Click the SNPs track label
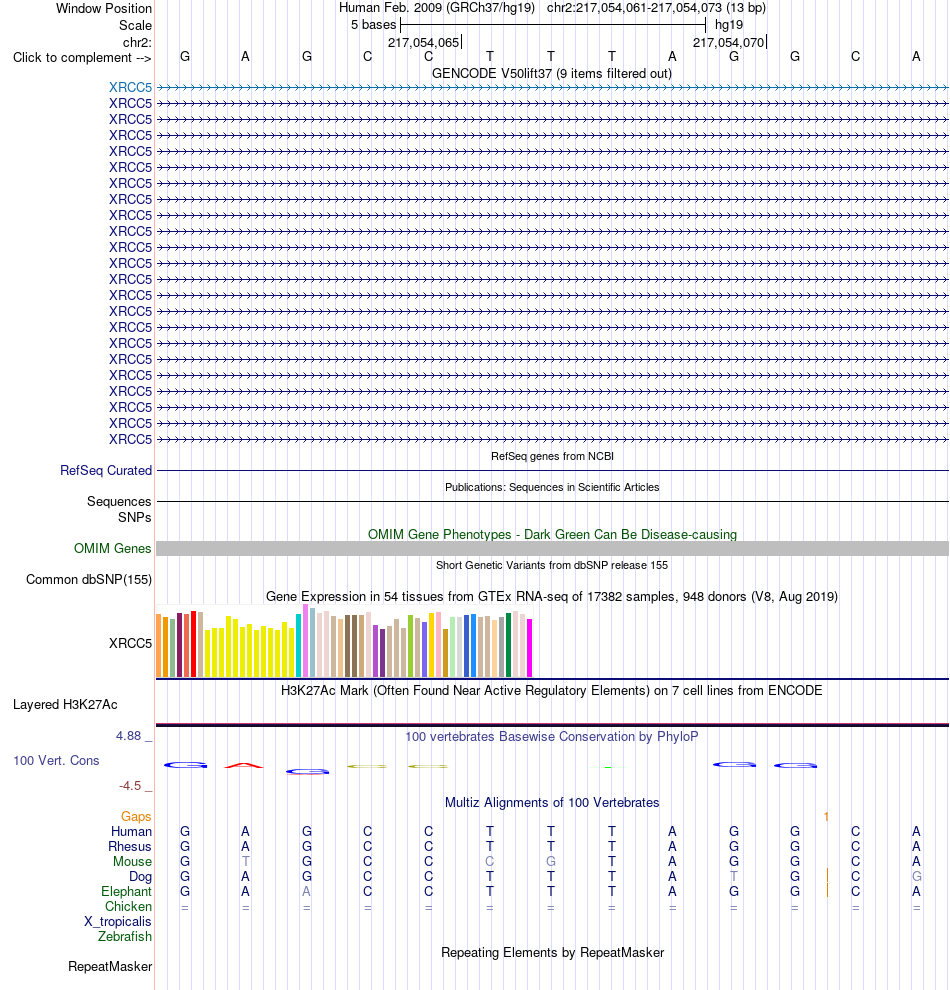This screenshot has width=950, height=990. (134, 517)
